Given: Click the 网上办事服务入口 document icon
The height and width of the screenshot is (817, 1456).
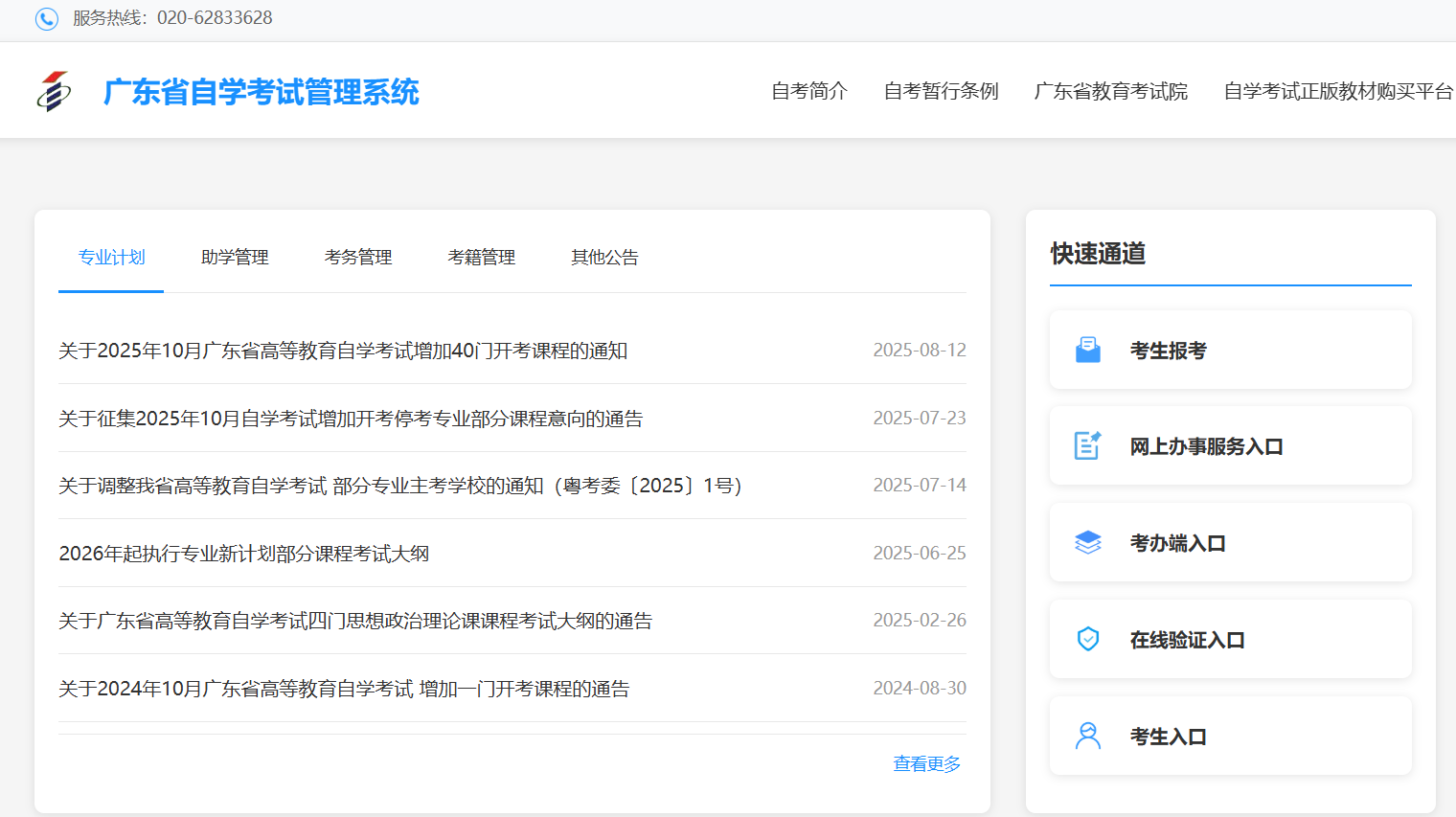Looking at the screenshot, I should click(1088, 445).
